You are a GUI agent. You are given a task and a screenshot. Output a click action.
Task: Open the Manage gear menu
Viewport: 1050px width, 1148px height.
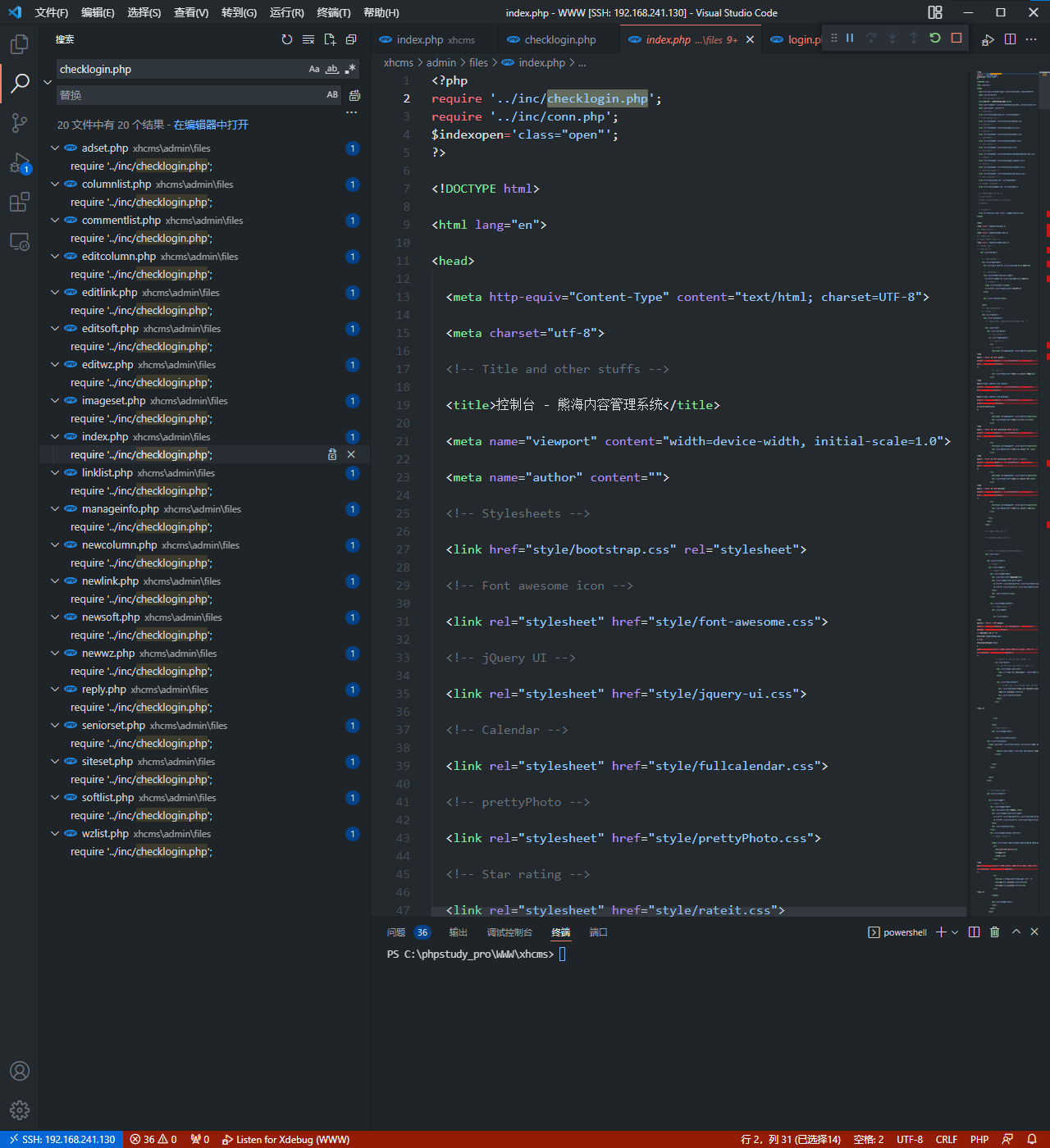(20, 1110)
